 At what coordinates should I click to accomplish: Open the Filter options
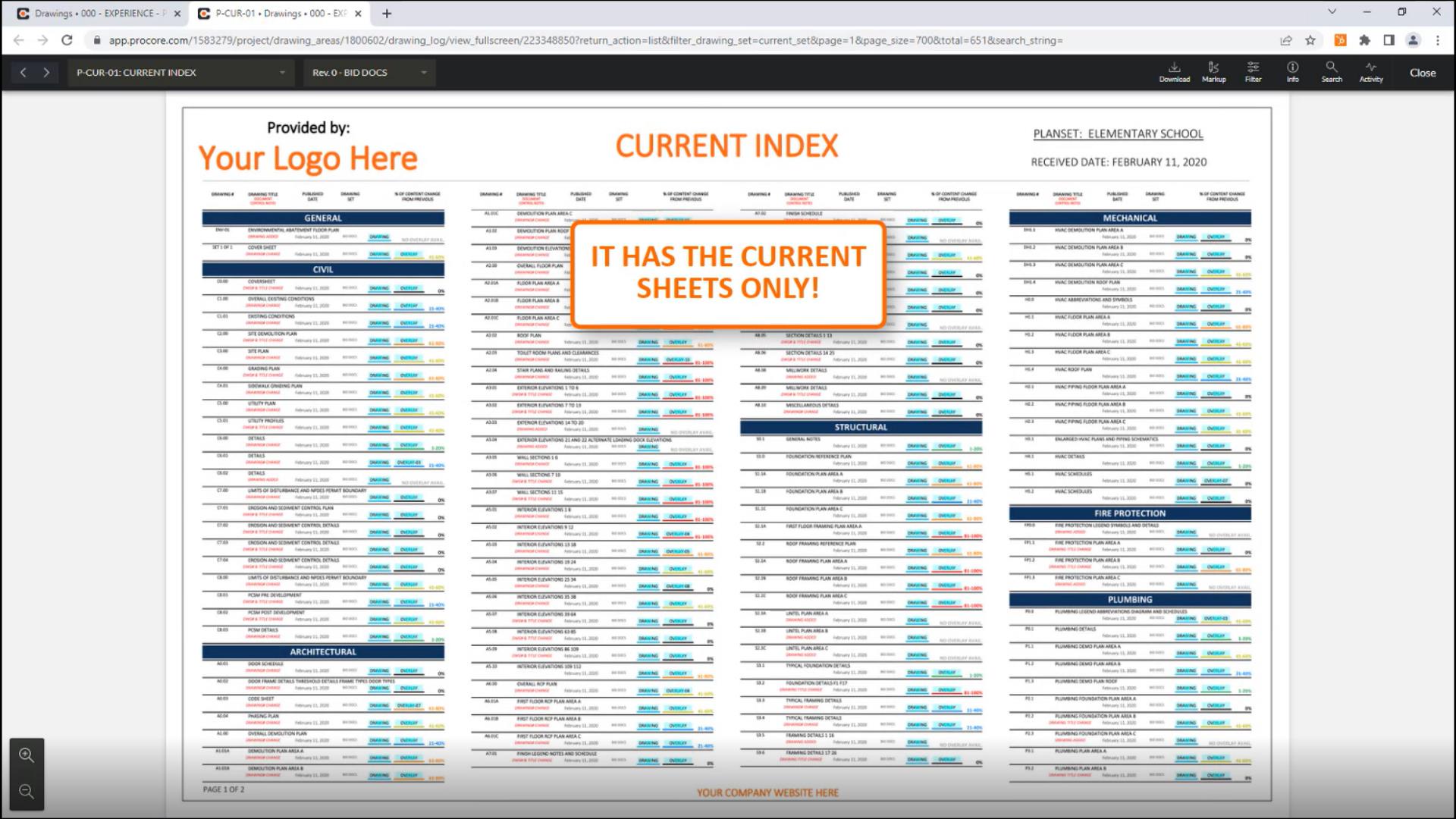[1253, 72]
